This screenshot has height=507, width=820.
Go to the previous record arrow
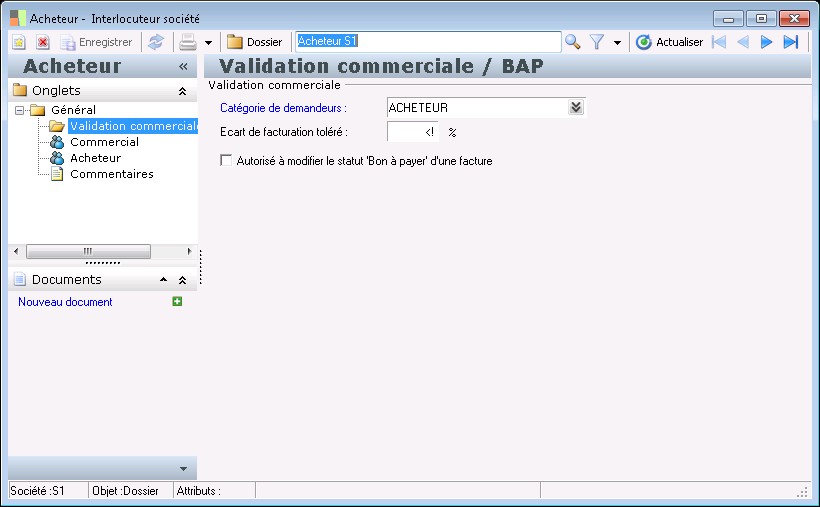pos(743,42)
